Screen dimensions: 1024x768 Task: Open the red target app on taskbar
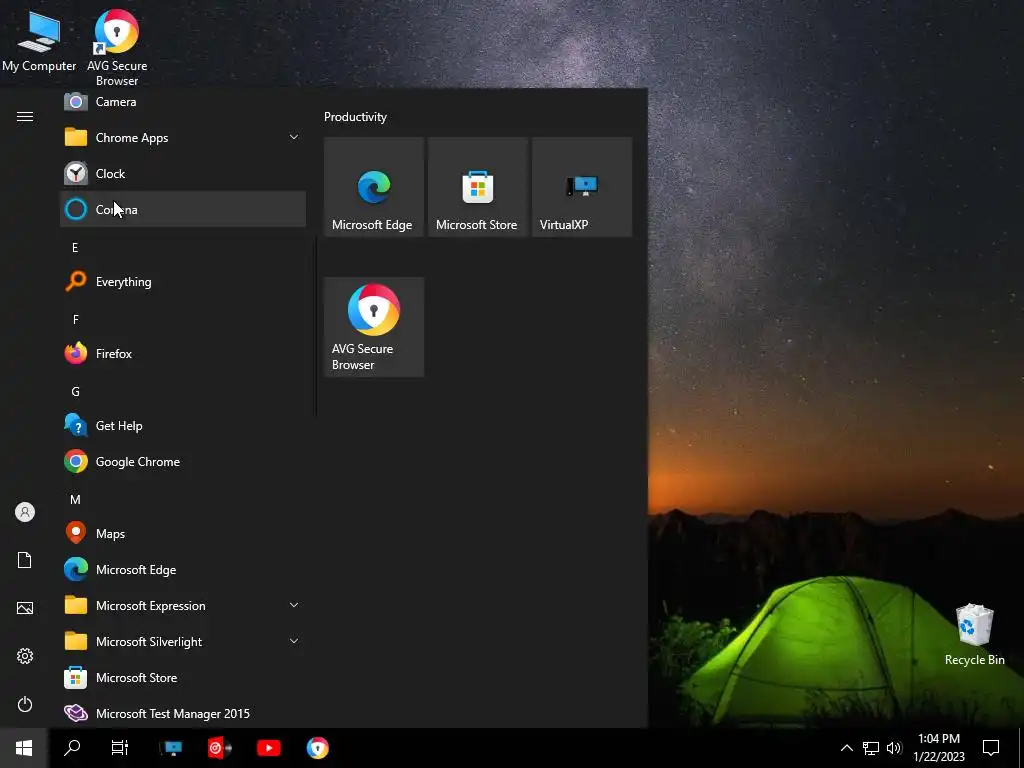(219, 748)
